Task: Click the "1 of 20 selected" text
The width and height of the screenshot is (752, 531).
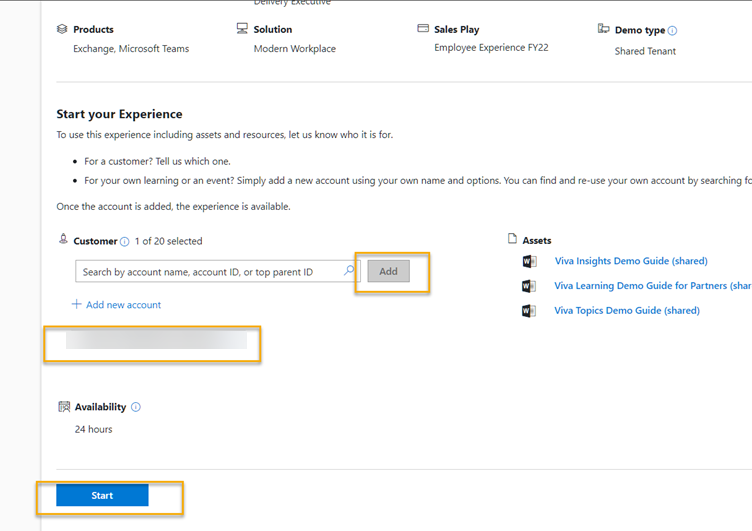Action: (x=168, y=241)
